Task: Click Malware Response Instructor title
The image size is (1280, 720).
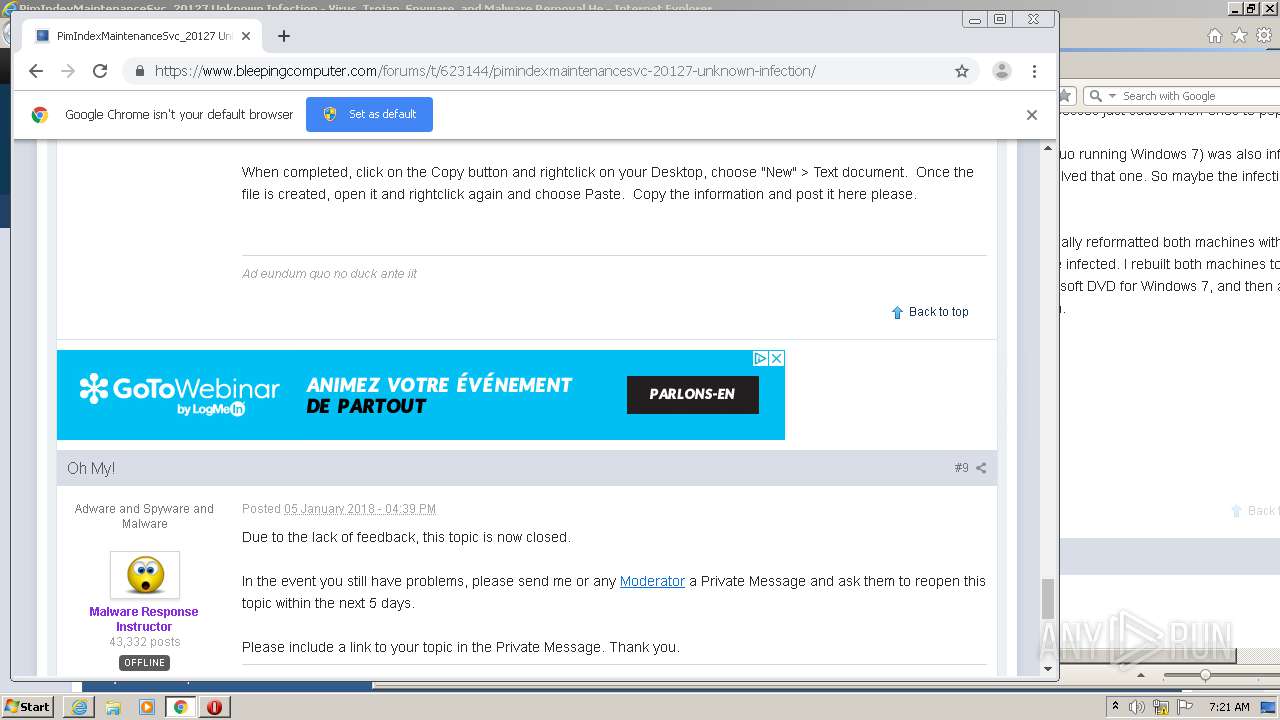Action: point(144,619)
